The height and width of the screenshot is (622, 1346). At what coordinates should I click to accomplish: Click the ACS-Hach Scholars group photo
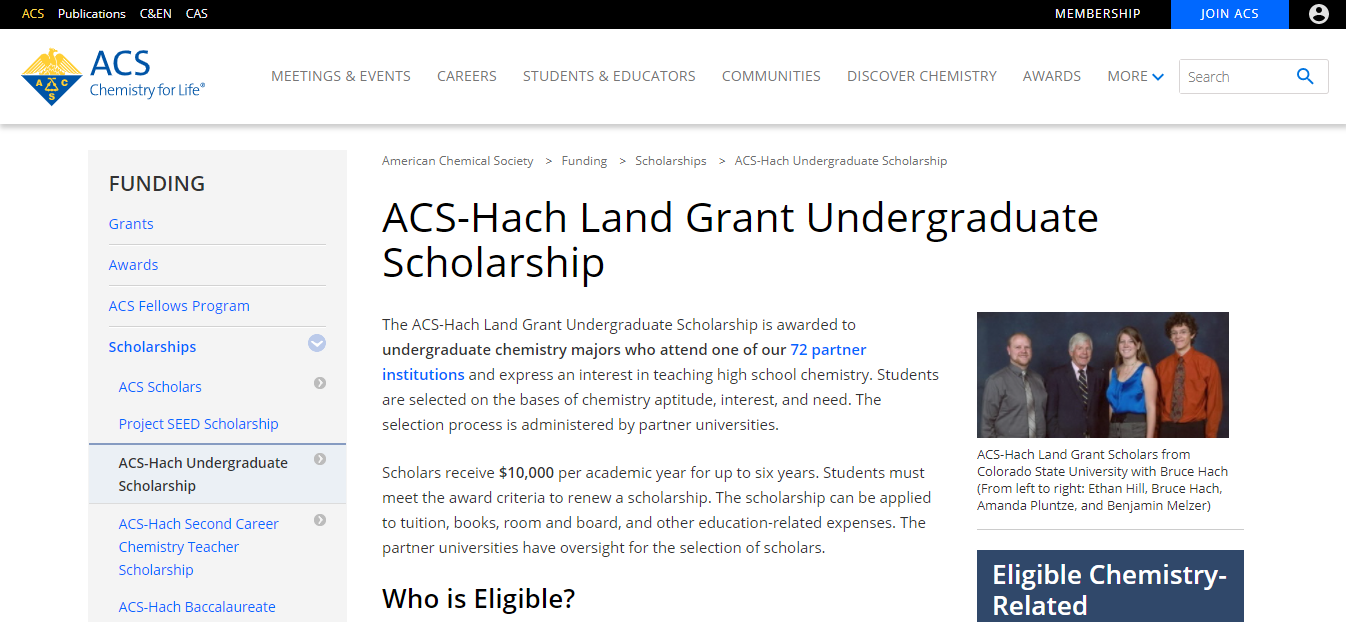1102,375
